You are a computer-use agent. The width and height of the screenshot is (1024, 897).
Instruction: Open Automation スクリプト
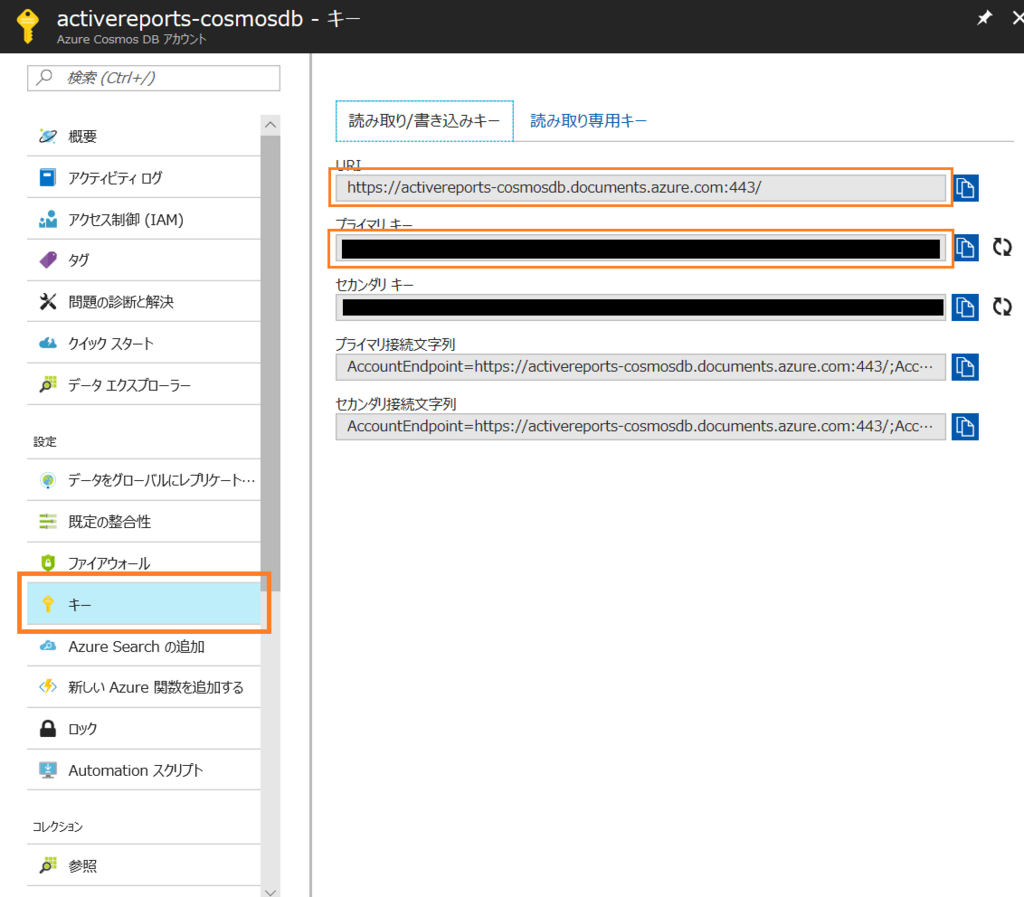[x=144, y=770]
